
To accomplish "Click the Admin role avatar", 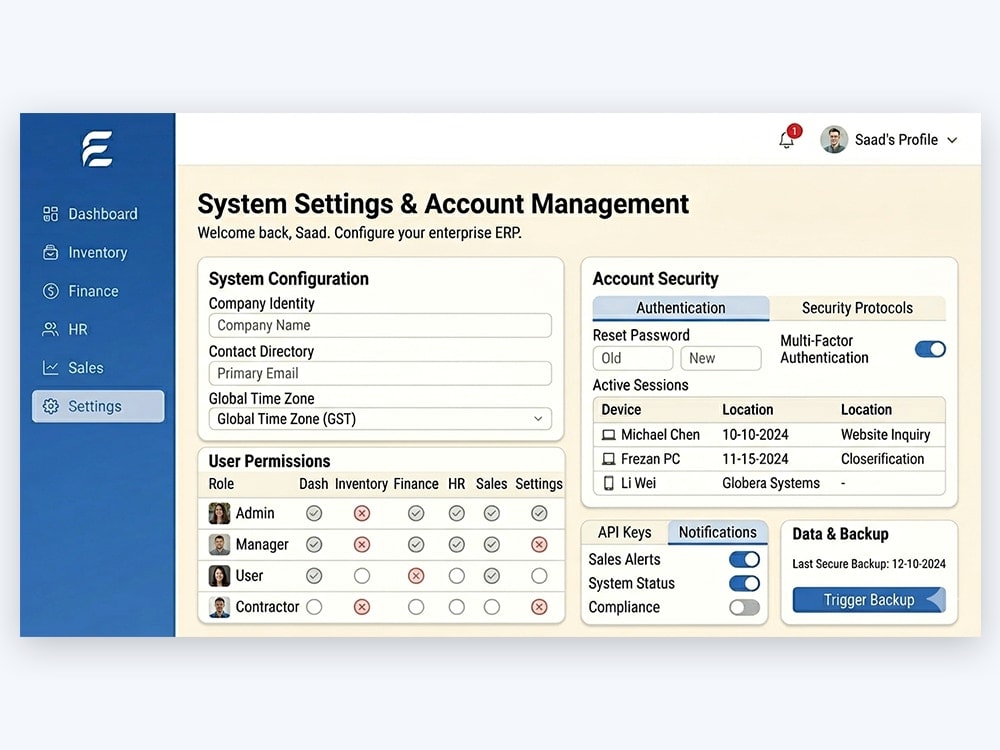I will point(219,513).
